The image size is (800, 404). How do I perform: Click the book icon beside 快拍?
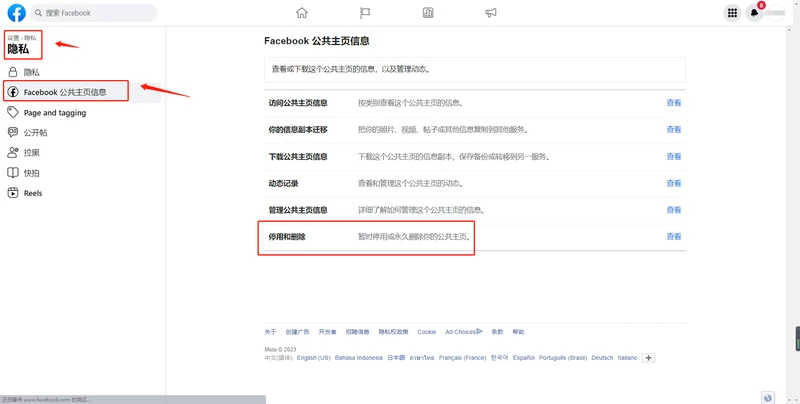click(13, 173)
